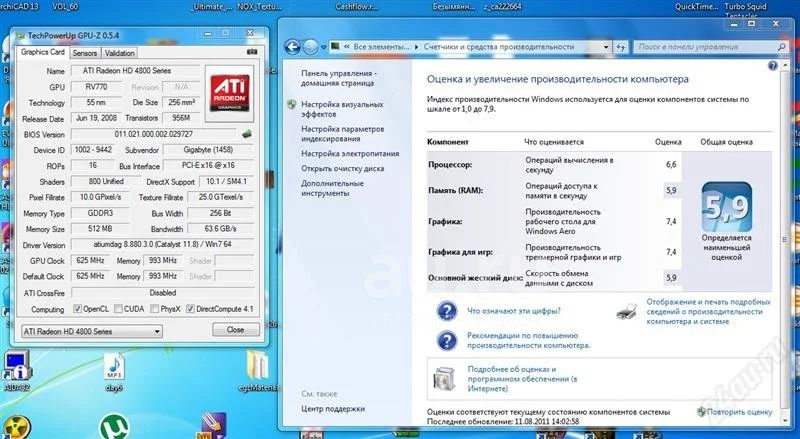Screen dimensions: 800x439
Task: Switch to the Validation tab
Action: point(120,53)
